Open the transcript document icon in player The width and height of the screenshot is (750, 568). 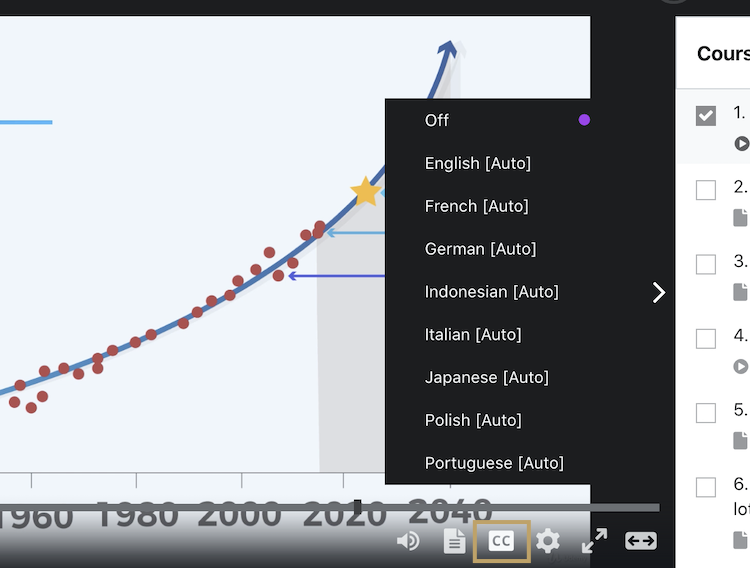455,541
